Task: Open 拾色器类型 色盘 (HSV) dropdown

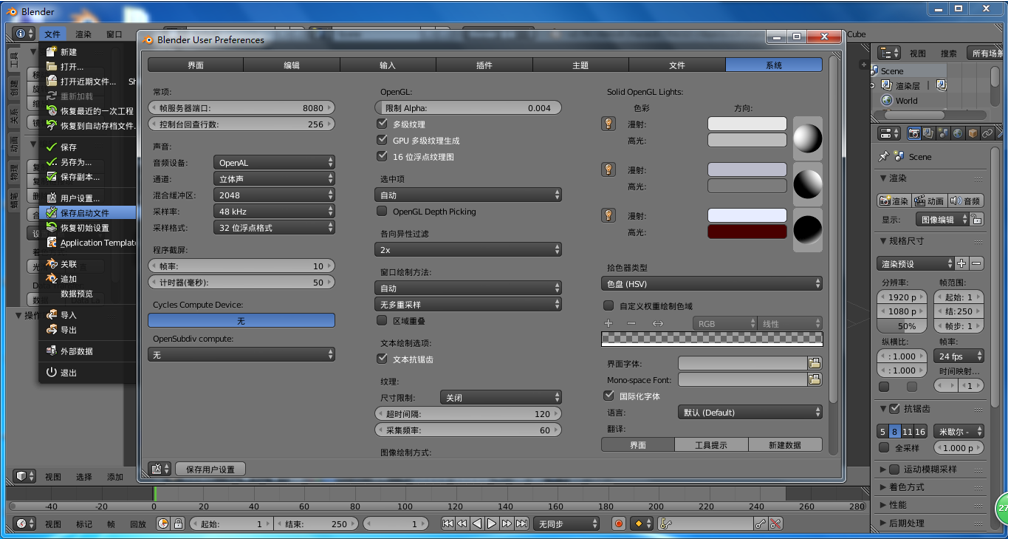Action: click(712, 284)
